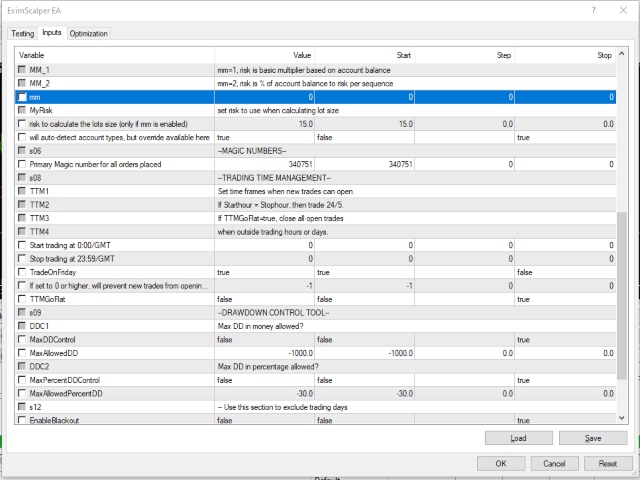The image size is (640, 480).
Task: Select the DDC1 row
Action: coord(316,326)
